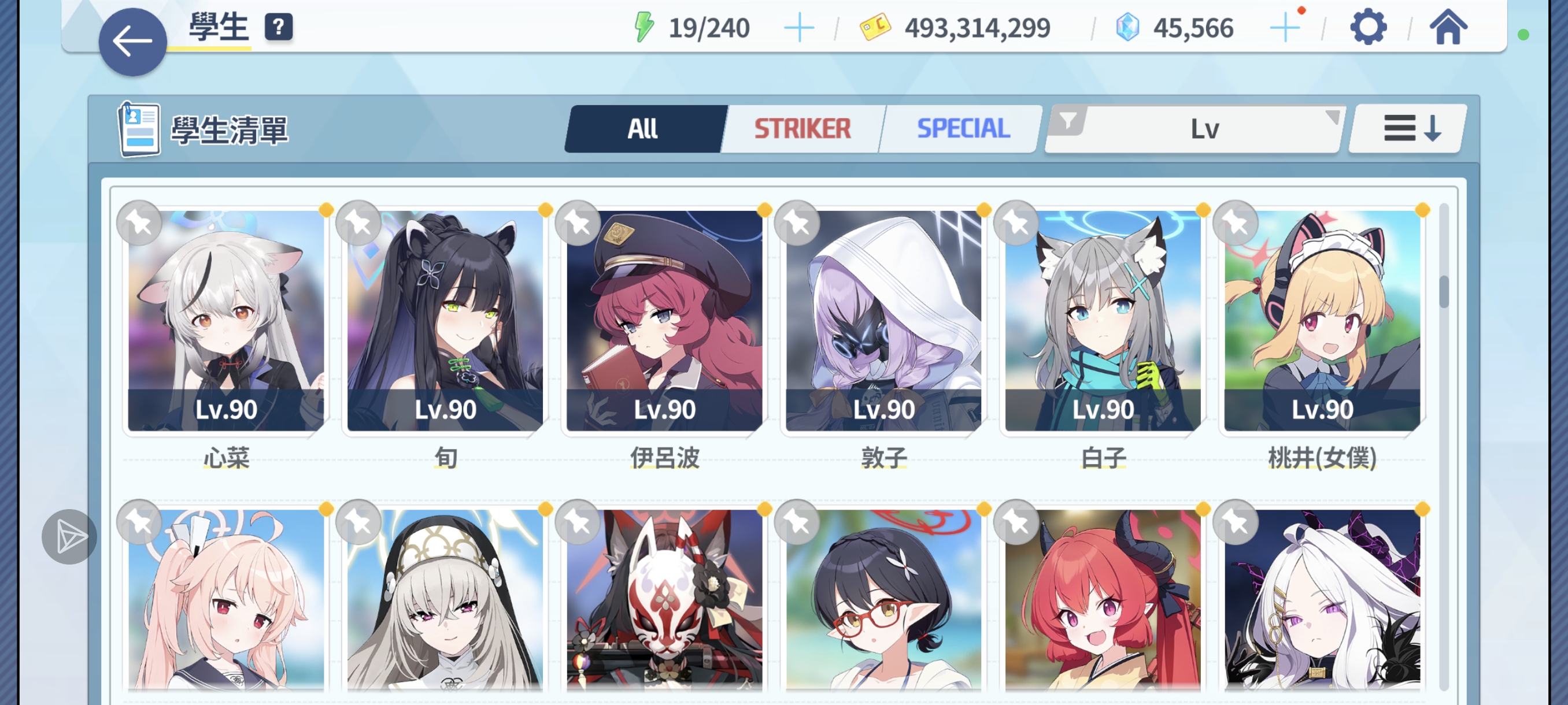1568x705 pixels.
Task: Toggle the pin on 桃井(女僕)'s card
Action: [1235, 223]
